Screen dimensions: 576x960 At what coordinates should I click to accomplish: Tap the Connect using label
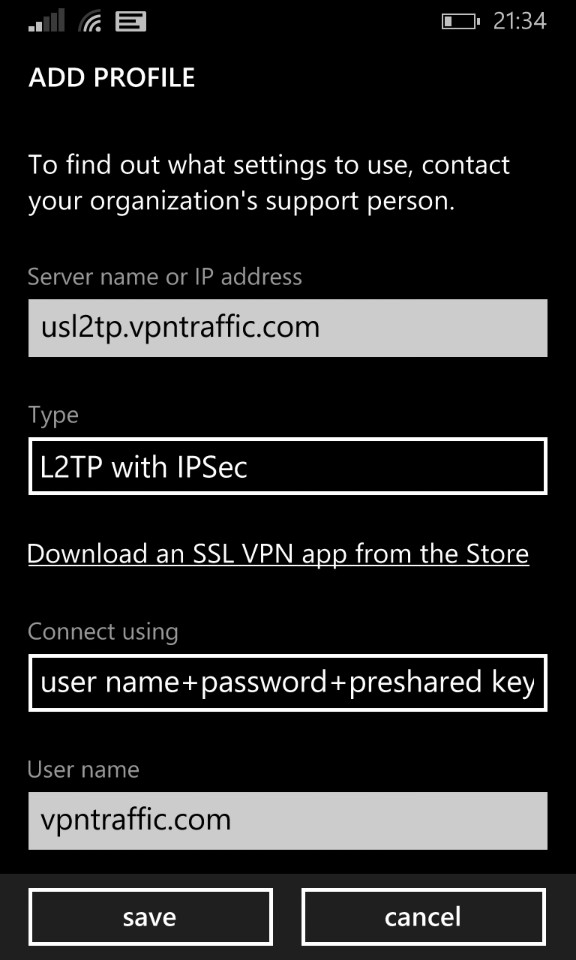(103, 632)
